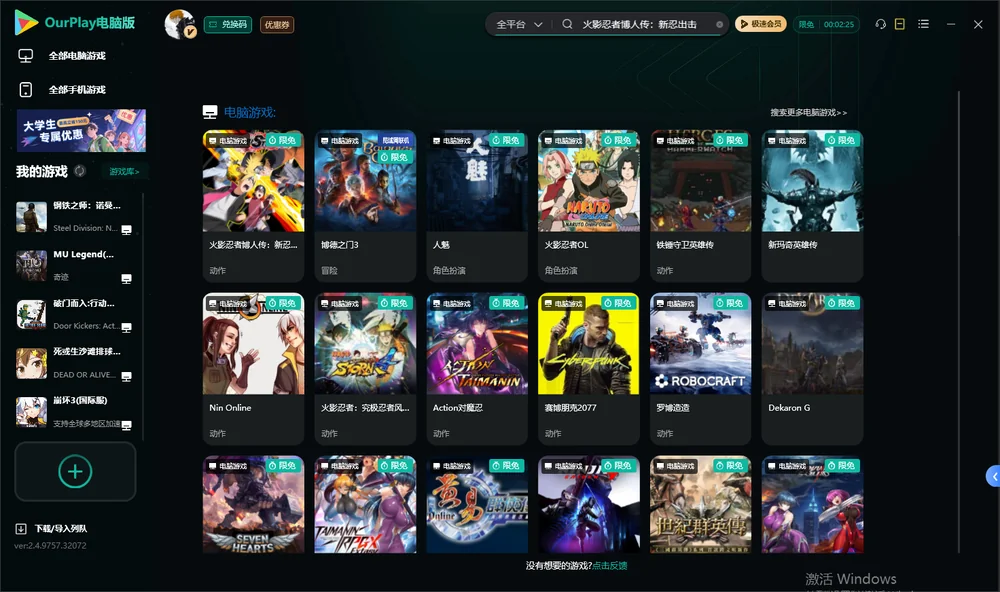Open the Nin Online game card
Viewport: 1000px width, 592px height.
coord(253,369)
